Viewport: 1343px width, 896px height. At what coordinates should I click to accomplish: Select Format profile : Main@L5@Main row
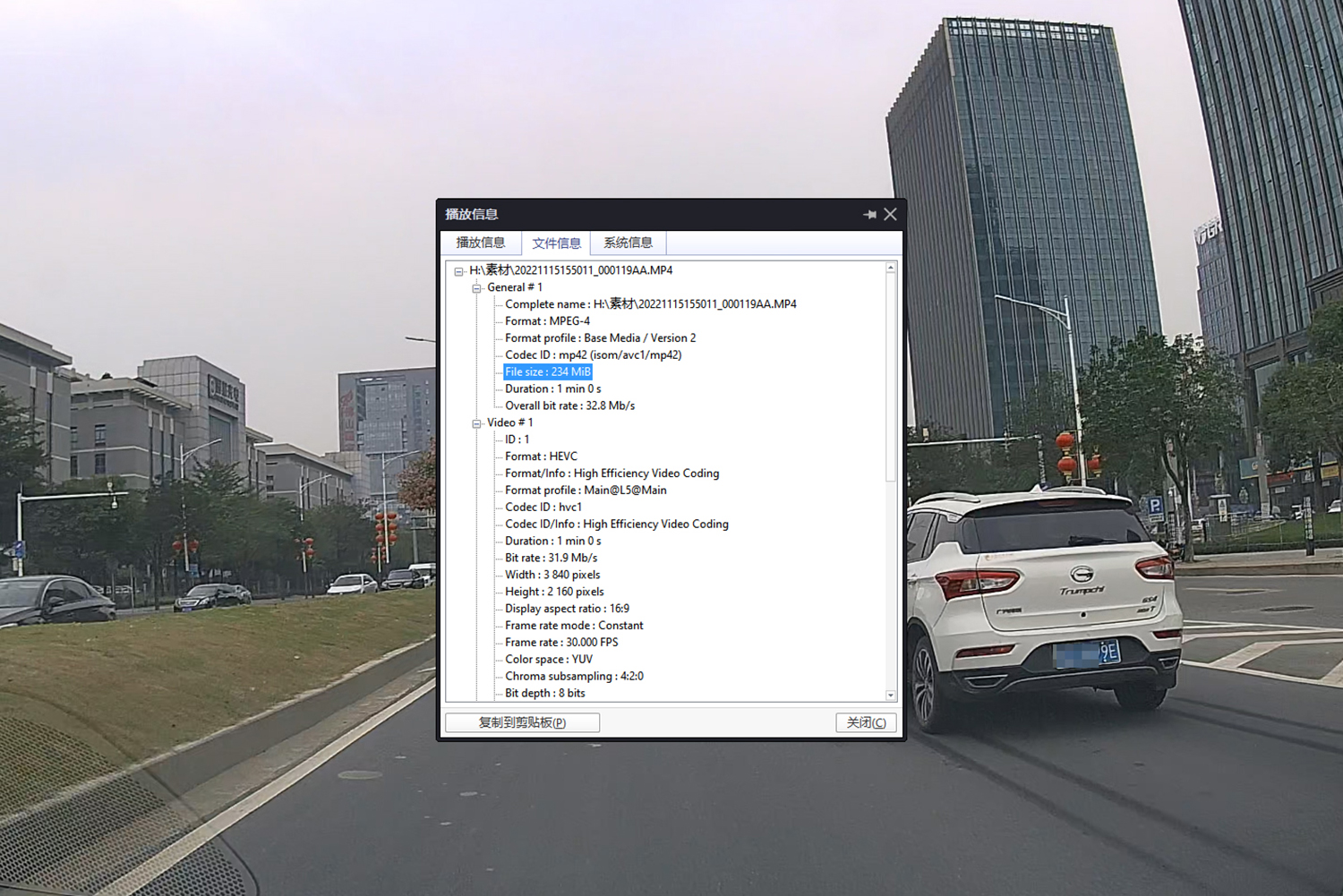pos(586,491)
